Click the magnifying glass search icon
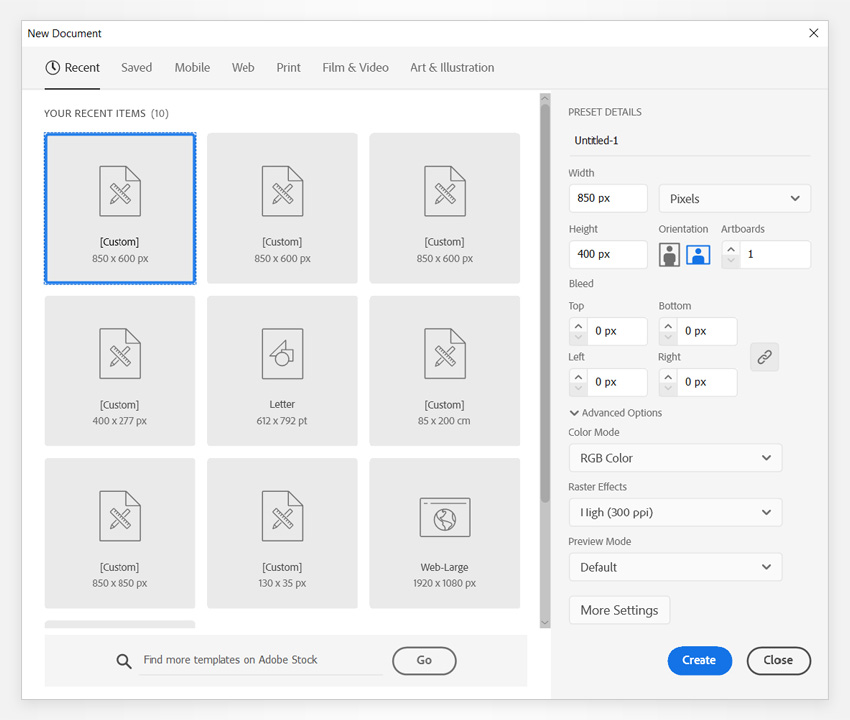The image size is (850, 720). (x=123, y=661)
